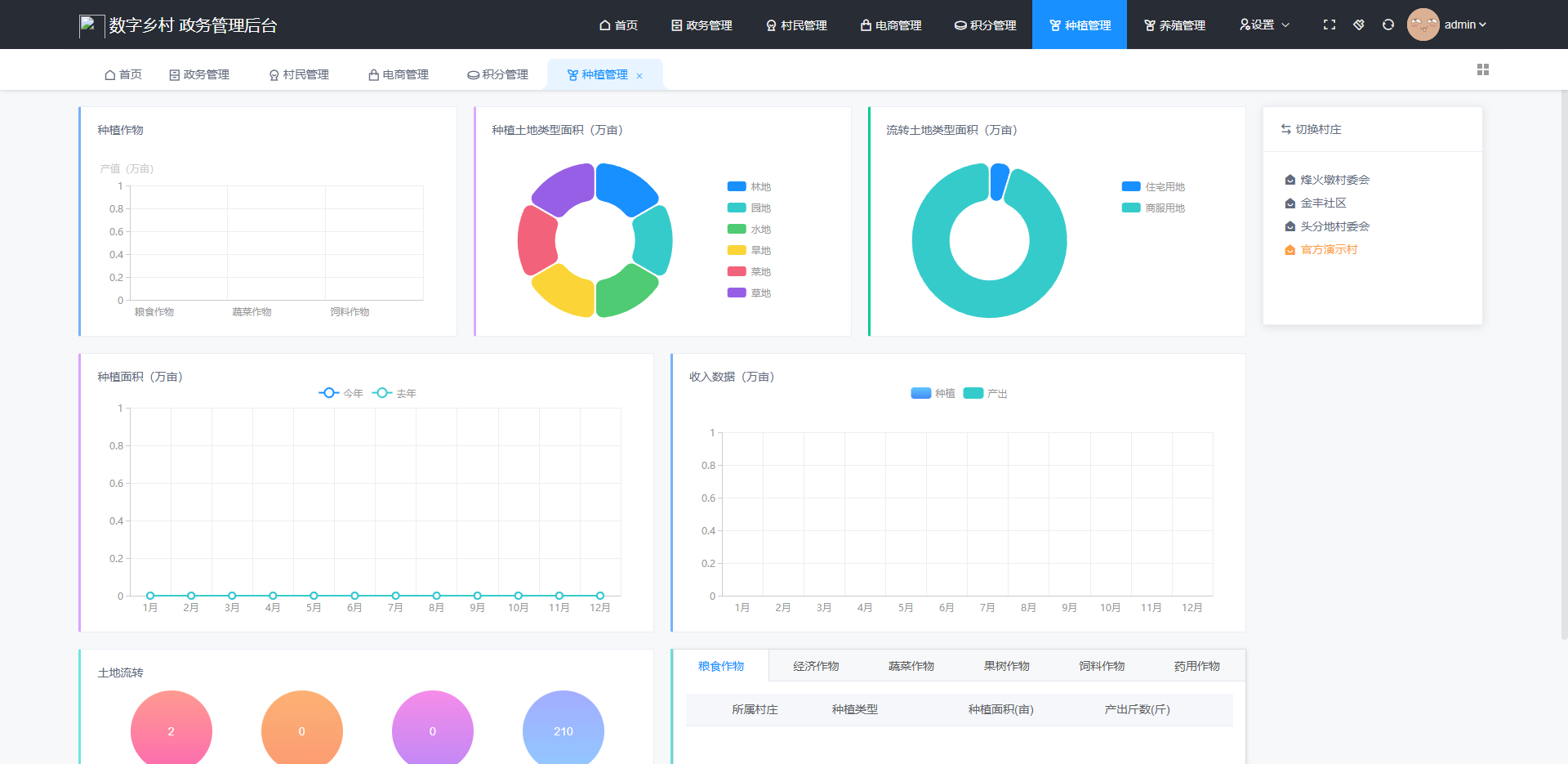Close the 种植管理 tab with its x icon
This screenshot has height=764, width=1568.
(x=639, y=76)
